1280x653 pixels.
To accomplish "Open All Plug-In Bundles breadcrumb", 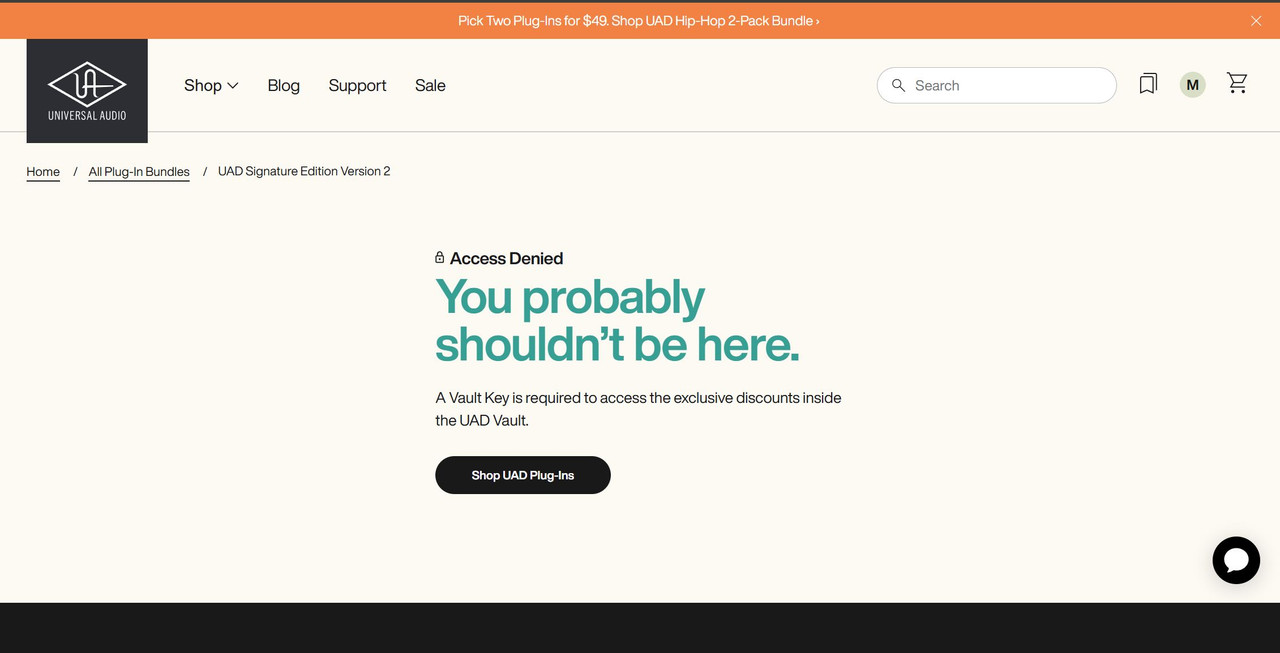I will pos(139,172).
